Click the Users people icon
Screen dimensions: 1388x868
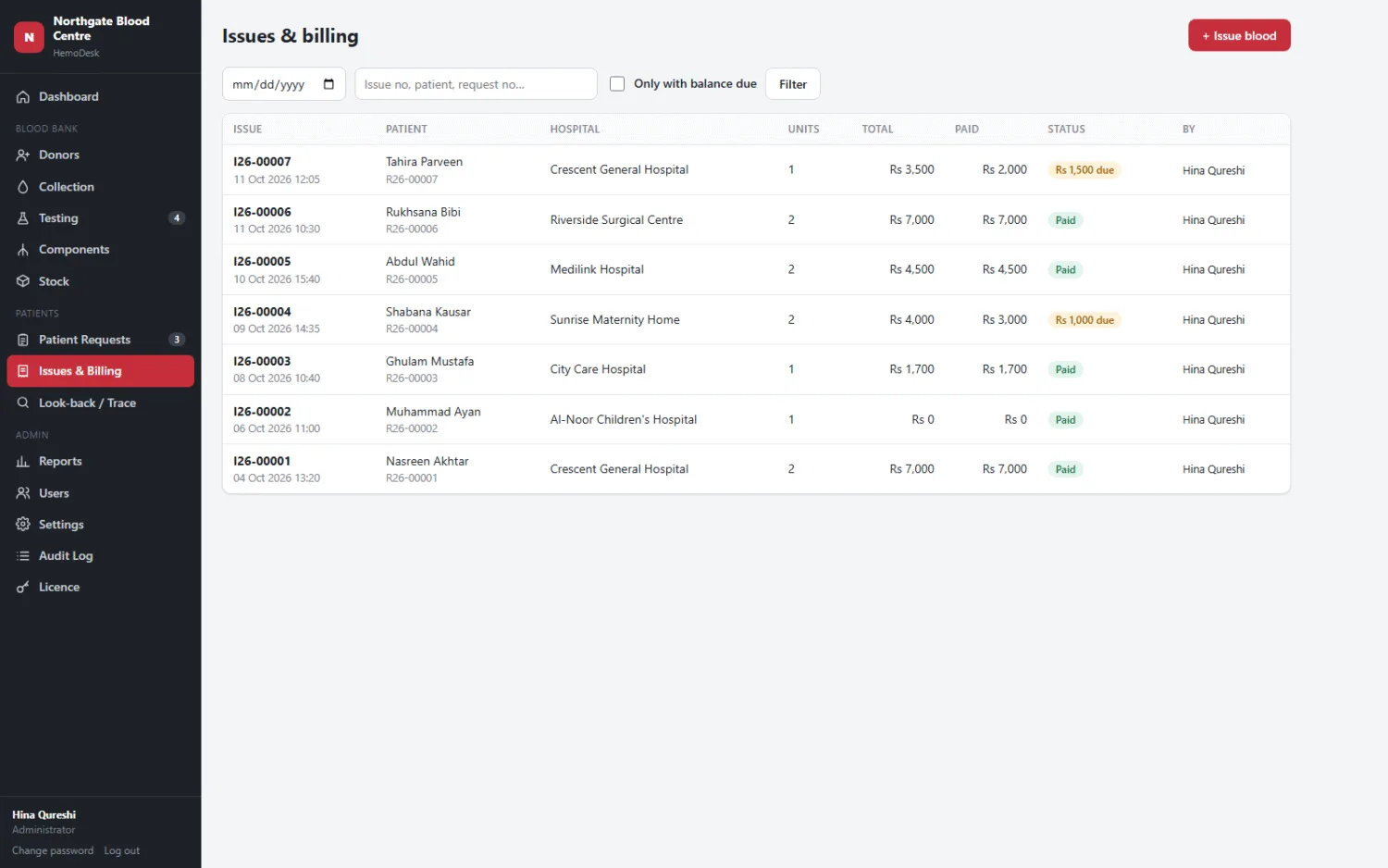pyautogui.click(x=23, y=493)
